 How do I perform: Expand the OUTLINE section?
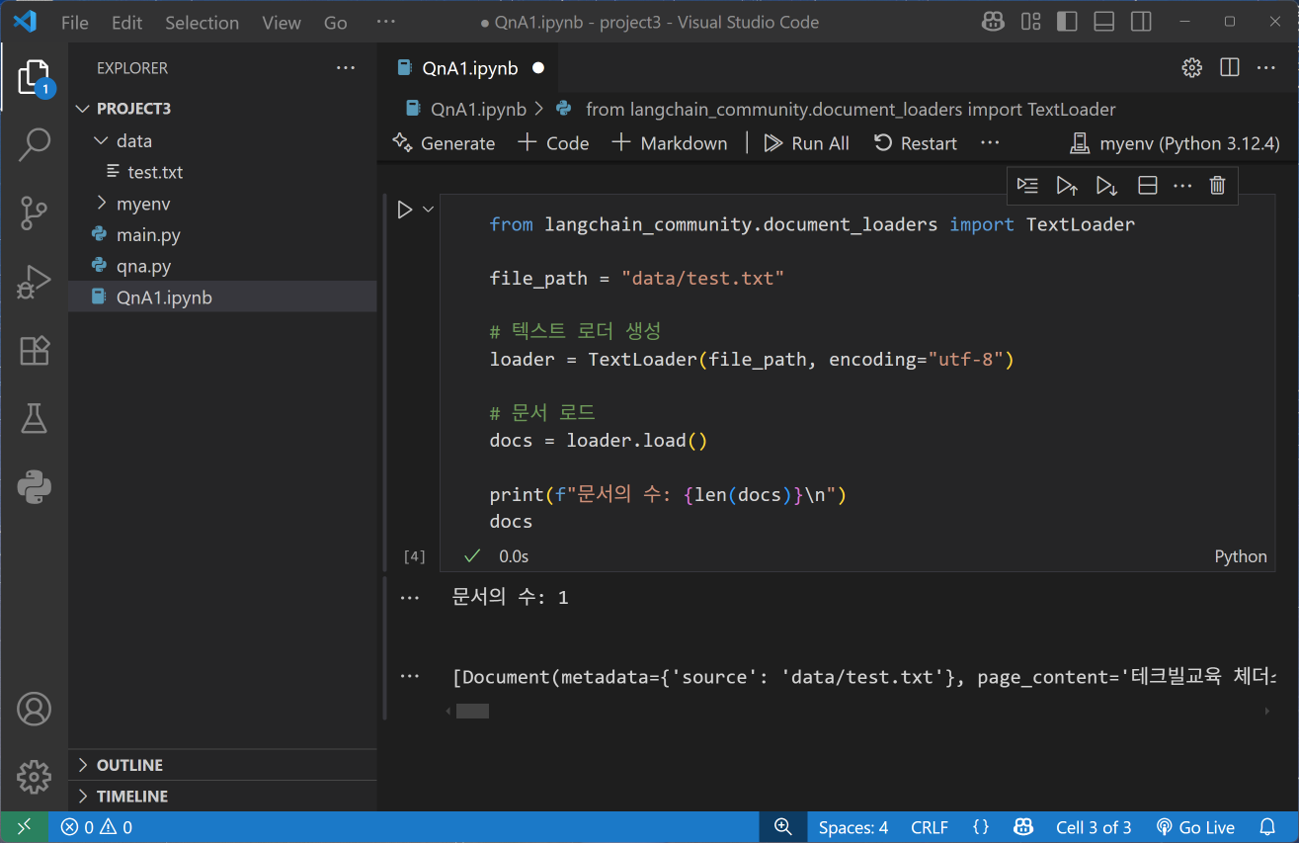[x=222, y=765]
